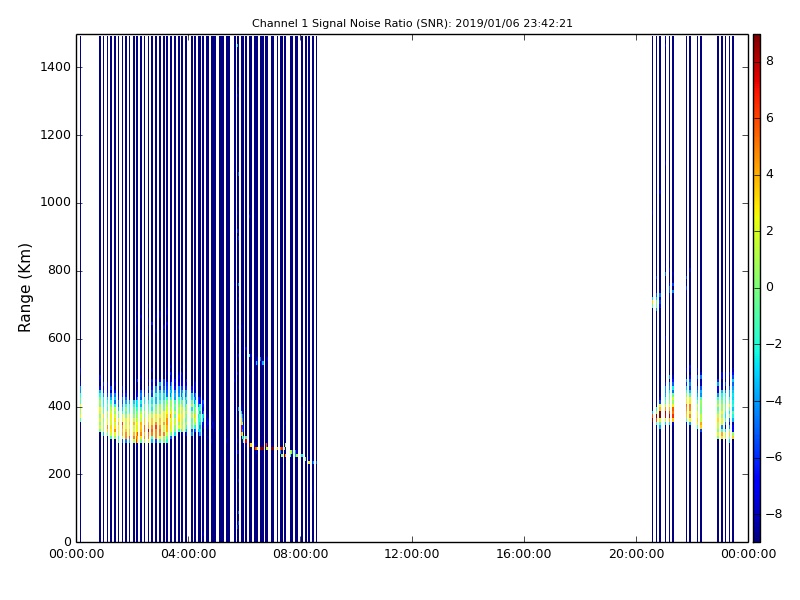Click the colorbar label 0
The image size is (800, 600).
pyautogui.click(x=770, y=287)
